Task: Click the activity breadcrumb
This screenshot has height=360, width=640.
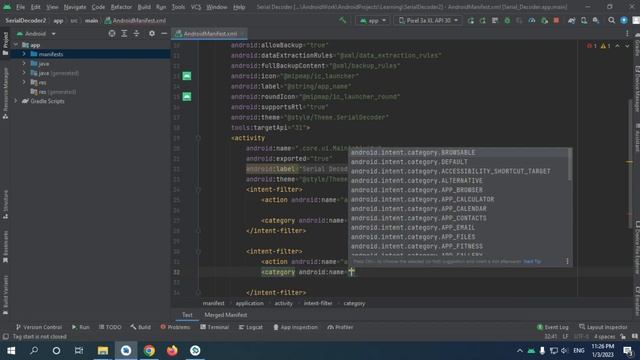Action: pyautogui.click(x=283, y=303)
